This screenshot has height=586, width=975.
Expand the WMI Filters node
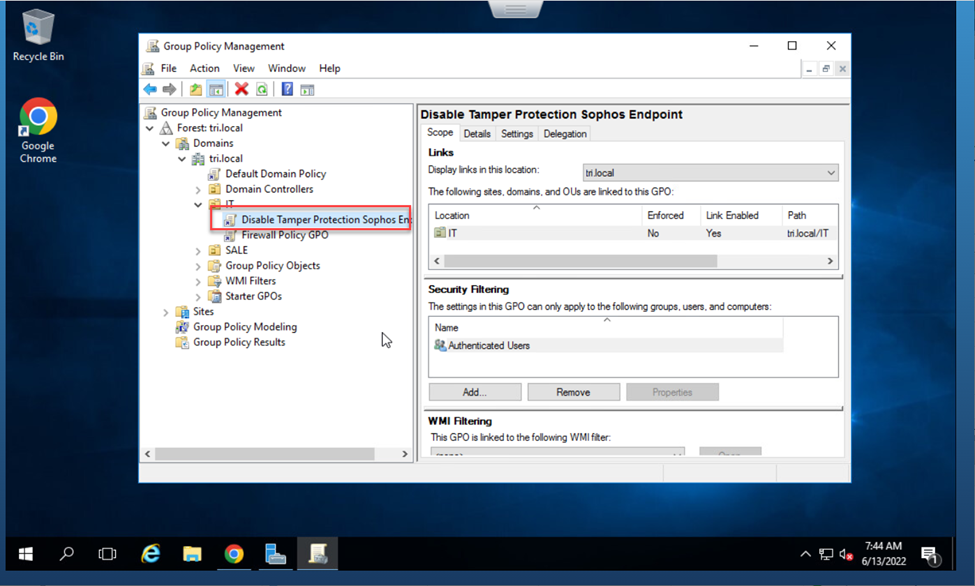coord(198,281)
